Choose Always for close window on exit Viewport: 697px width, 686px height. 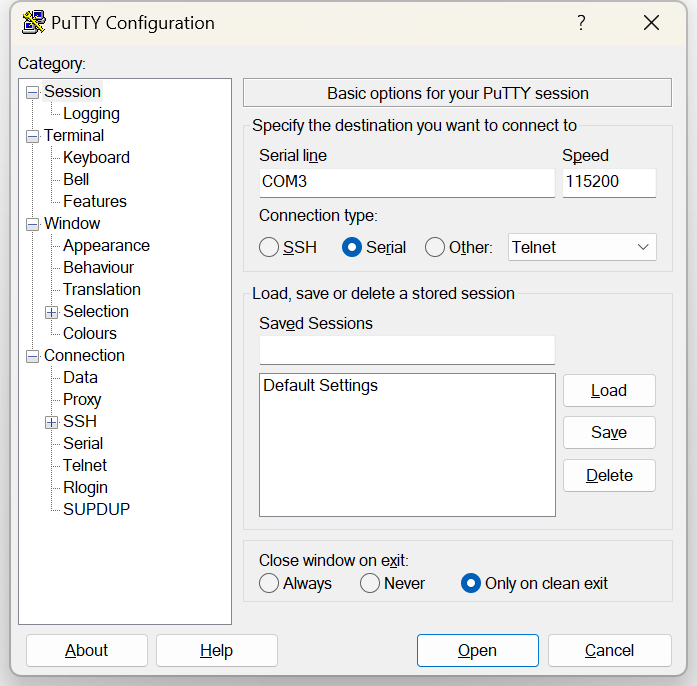(268, 583)
